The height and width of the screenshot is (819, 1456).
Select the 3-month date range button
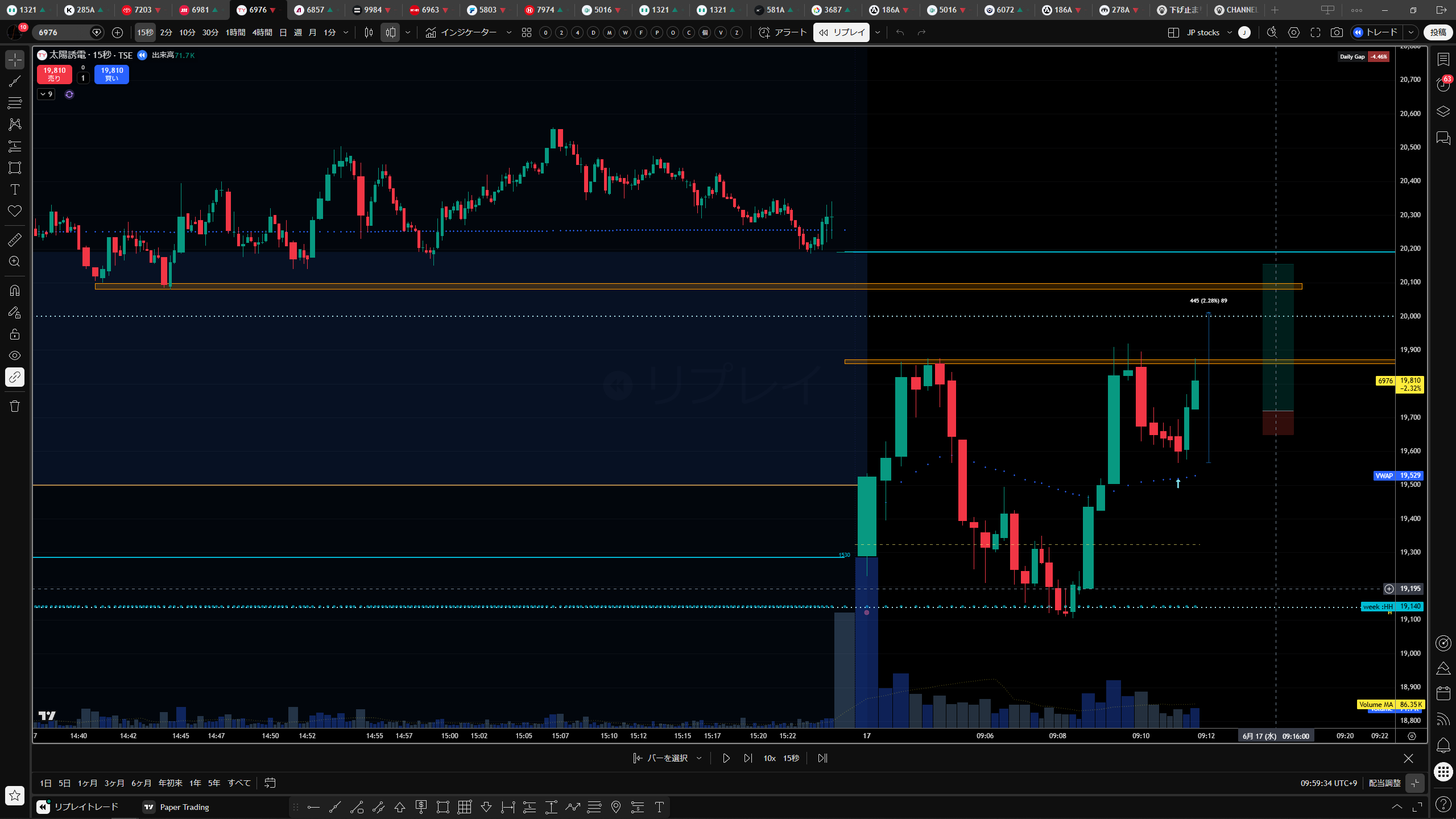click(x=114, y=783)
